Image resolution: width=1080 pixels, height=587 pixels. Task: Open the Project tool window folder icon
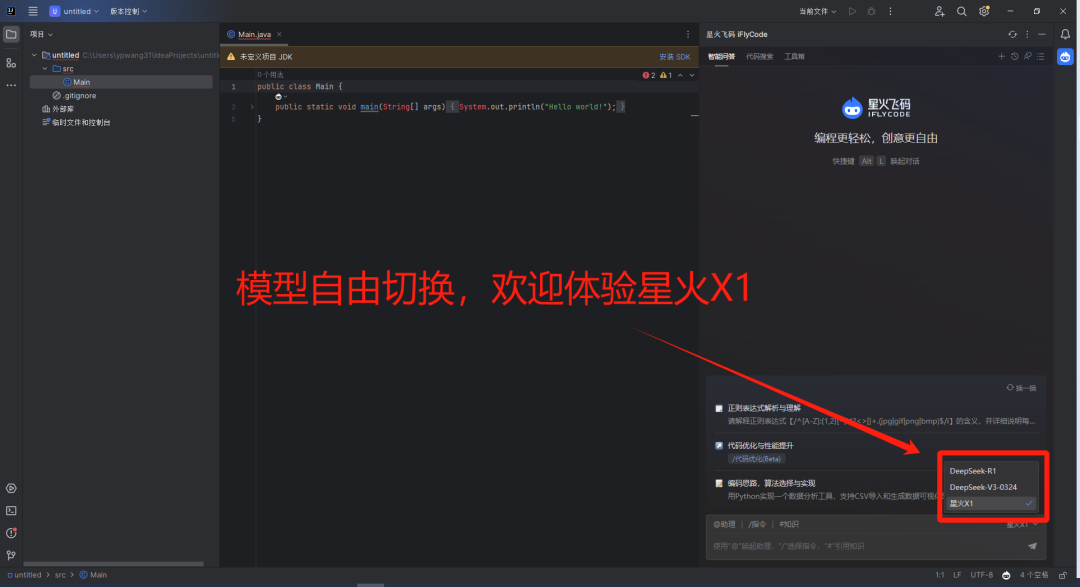pos(11,34)
